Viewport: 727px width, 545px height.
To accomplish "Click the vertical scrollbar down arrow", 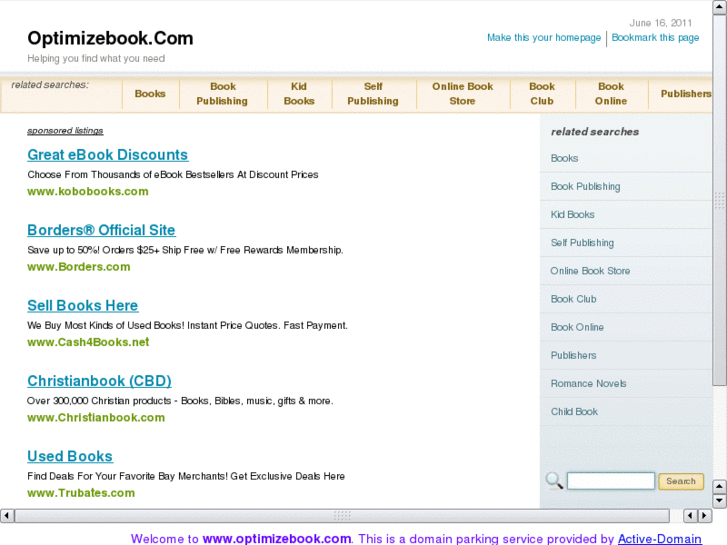I will coord(719,500).
